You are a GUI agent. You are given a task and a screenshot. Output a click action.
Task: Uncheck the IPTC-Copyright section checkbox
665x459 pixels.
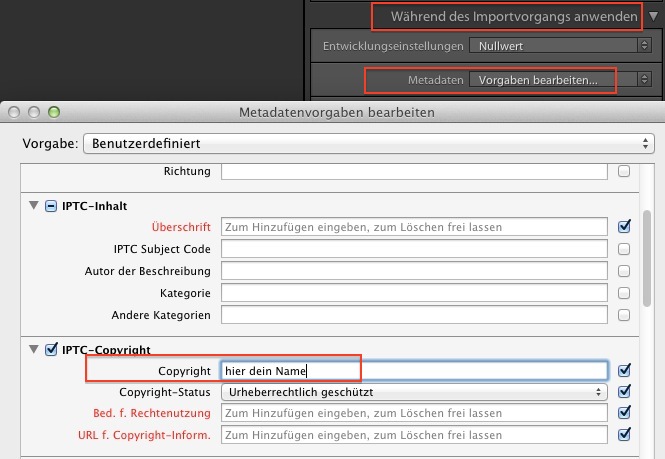coord(51,350)
